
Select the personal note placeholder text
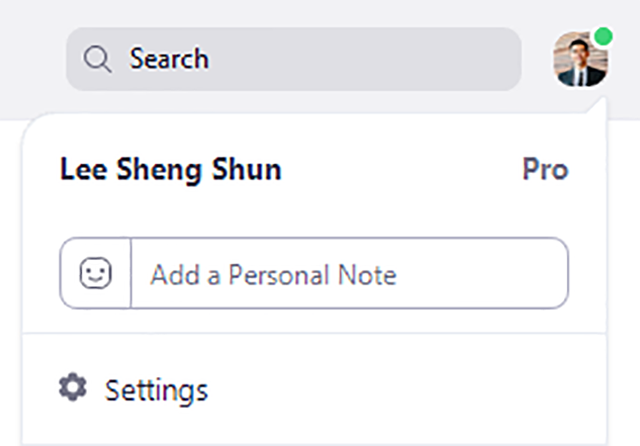tap(273, 274)
